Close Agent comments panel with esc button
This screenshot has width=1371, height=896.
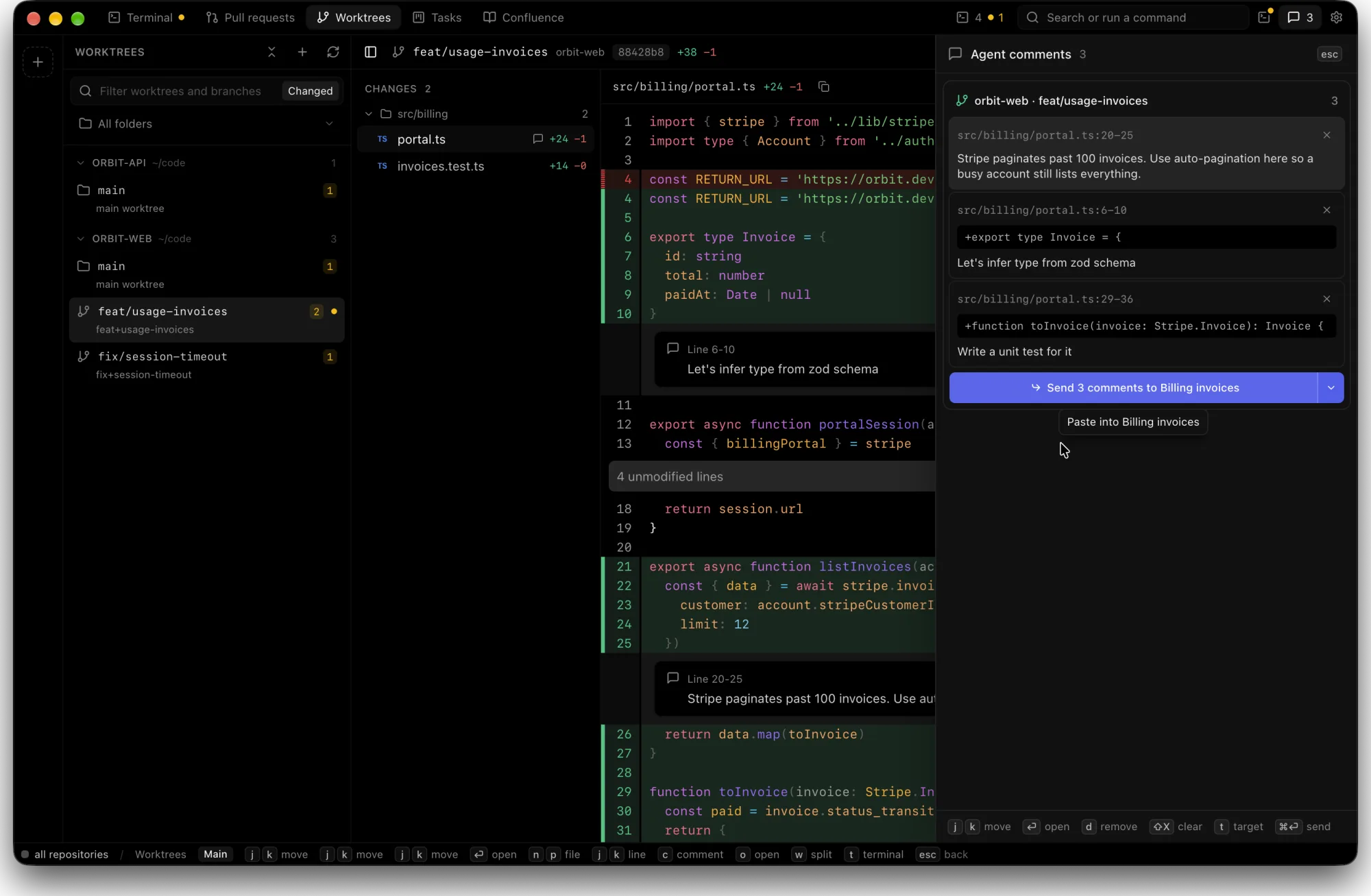click(1329, 54)
